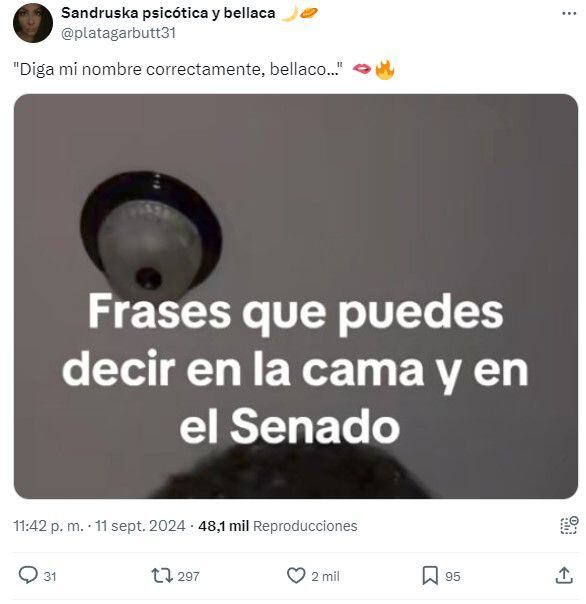Click the 95 bookmarks count
The height and width of the screenshot is (604, 586).
coord(453,577)
